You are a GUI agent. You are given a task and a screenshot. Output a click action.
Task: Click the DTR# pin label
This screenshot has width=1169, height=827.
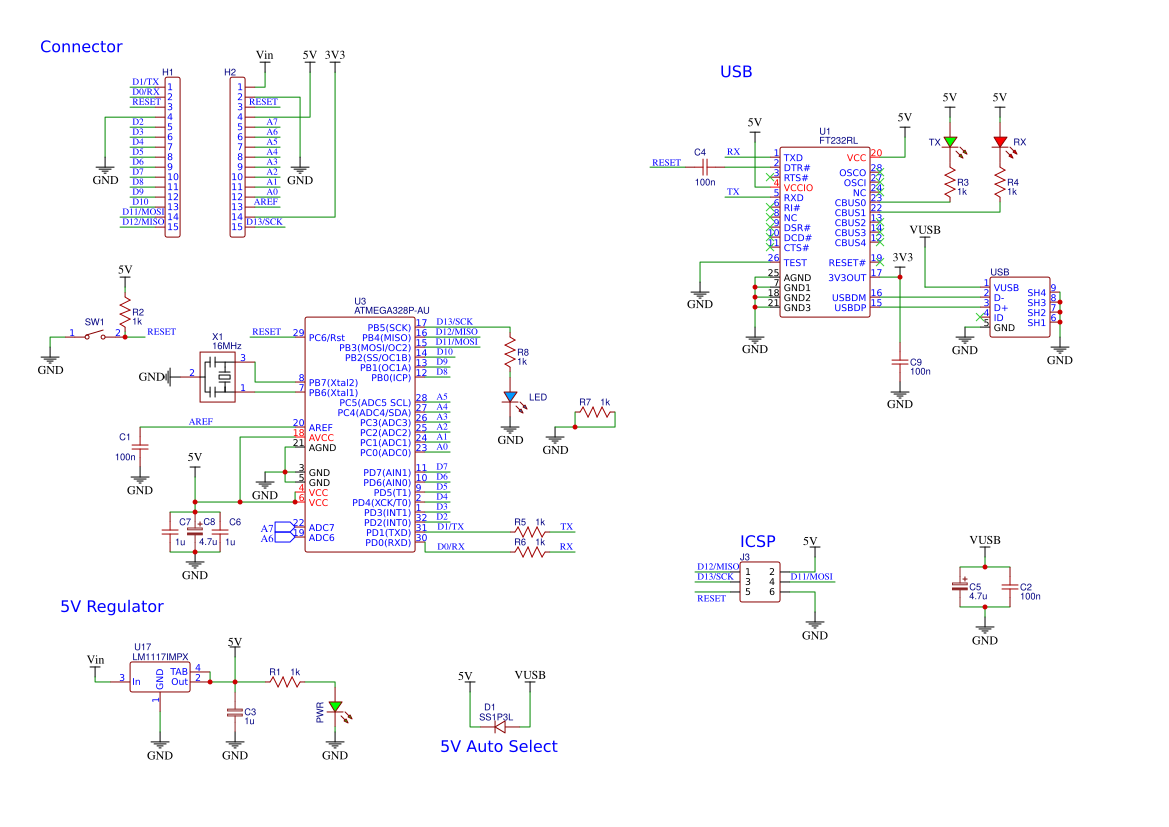click(797, 168)
